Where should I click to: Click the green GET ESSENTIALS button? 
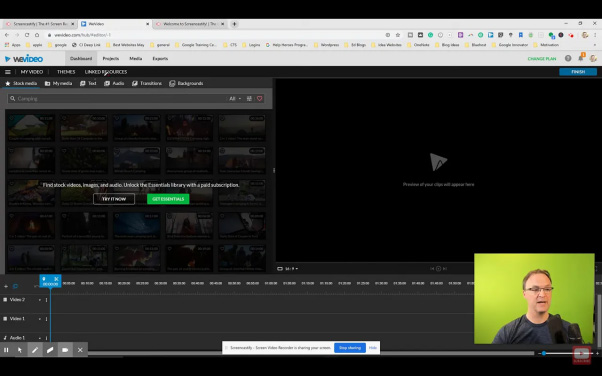168,199
